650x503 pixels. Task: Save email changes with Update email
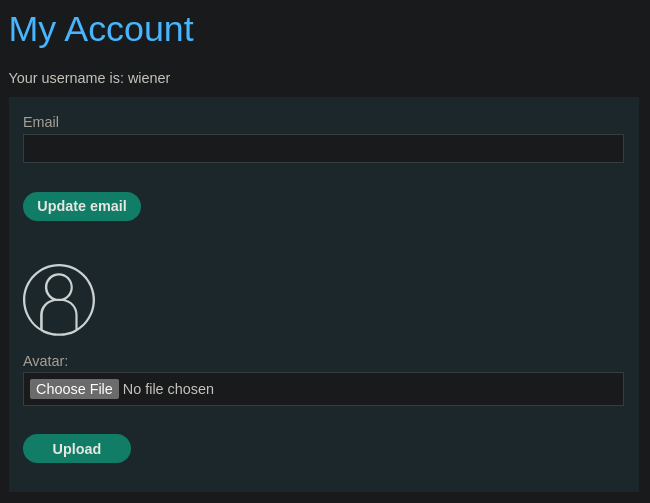[82, 207]
